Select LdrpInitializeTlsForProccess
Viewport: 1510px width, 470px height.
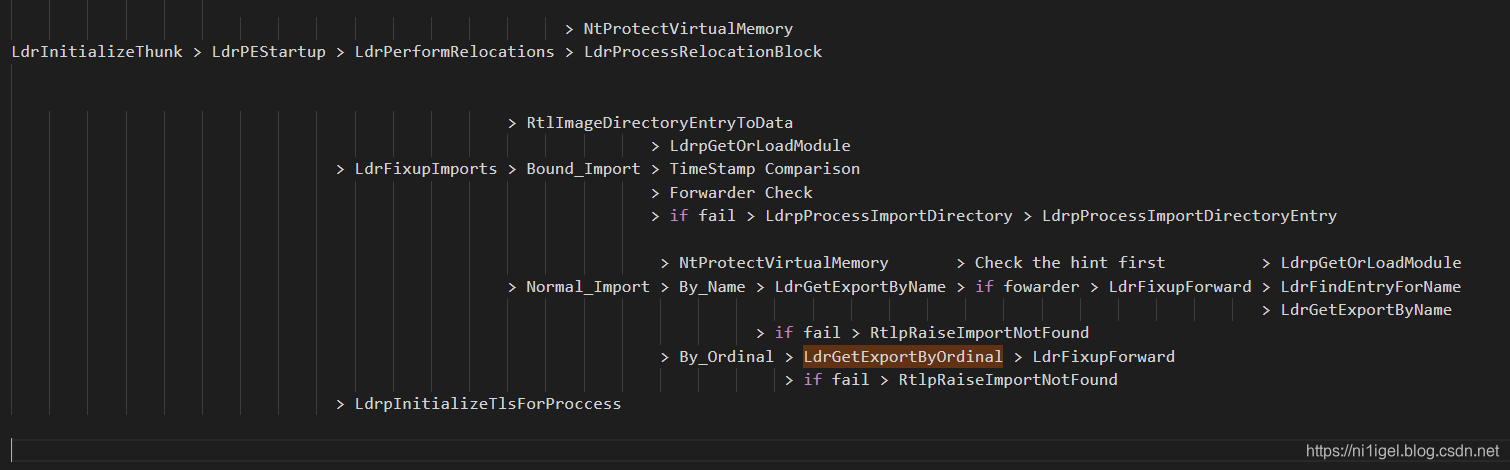[488, 404]
